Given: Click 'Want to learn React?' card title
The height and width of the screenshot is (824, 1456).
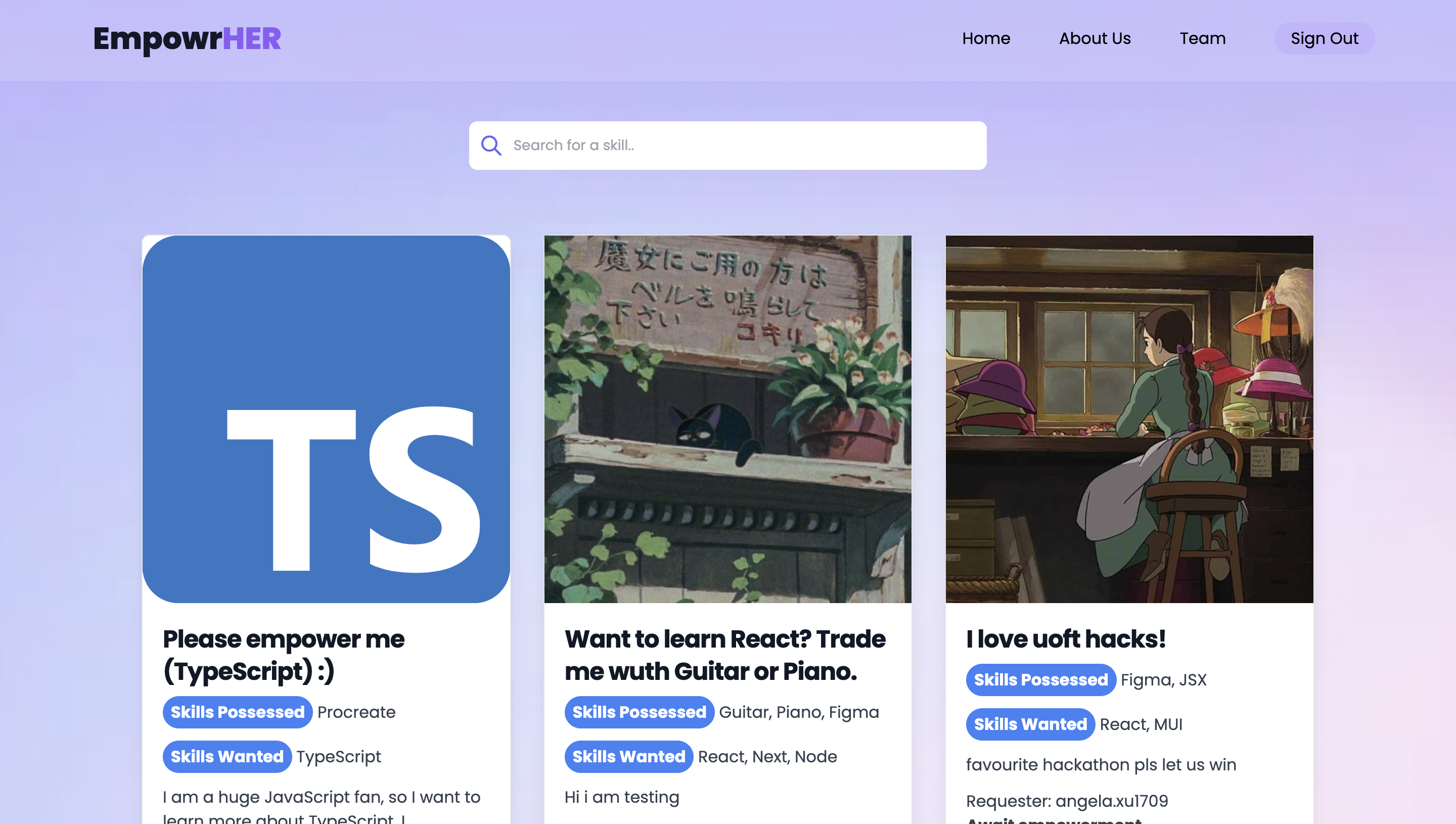Looking at the screenshot, I should coord(725,655).
